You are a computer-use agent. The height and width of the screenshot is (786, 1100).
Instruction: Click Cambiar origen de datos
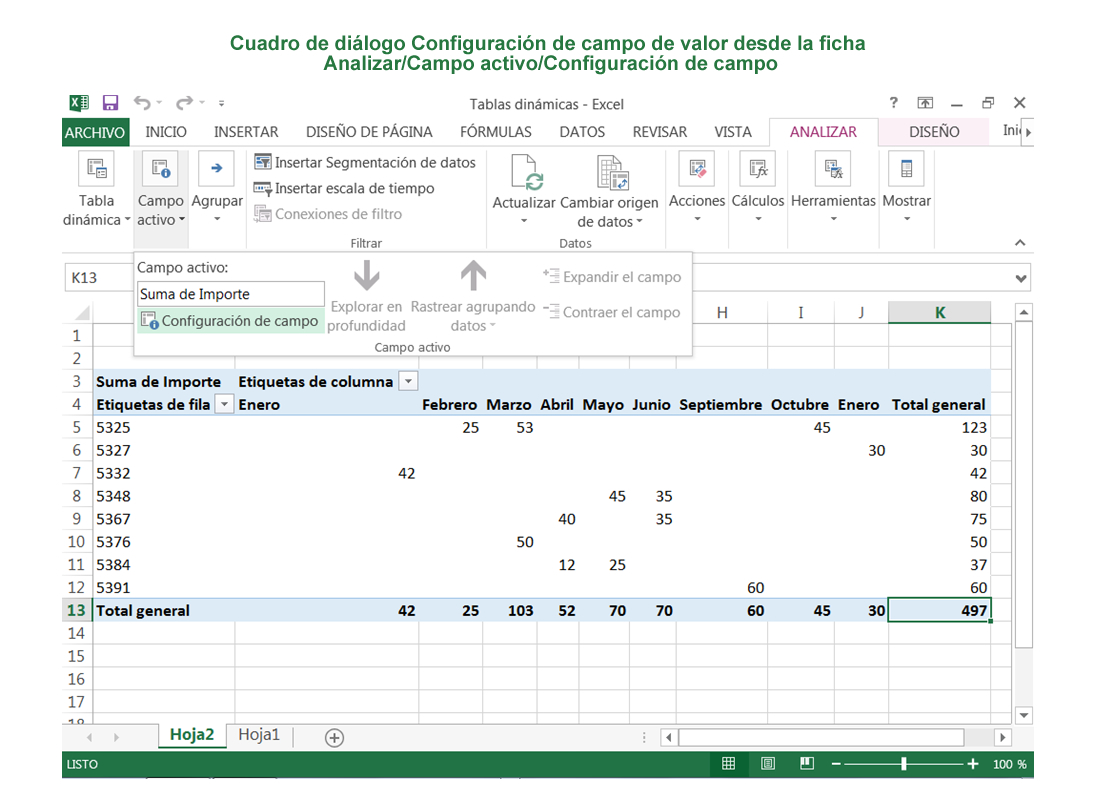click(x=609, y=191)
